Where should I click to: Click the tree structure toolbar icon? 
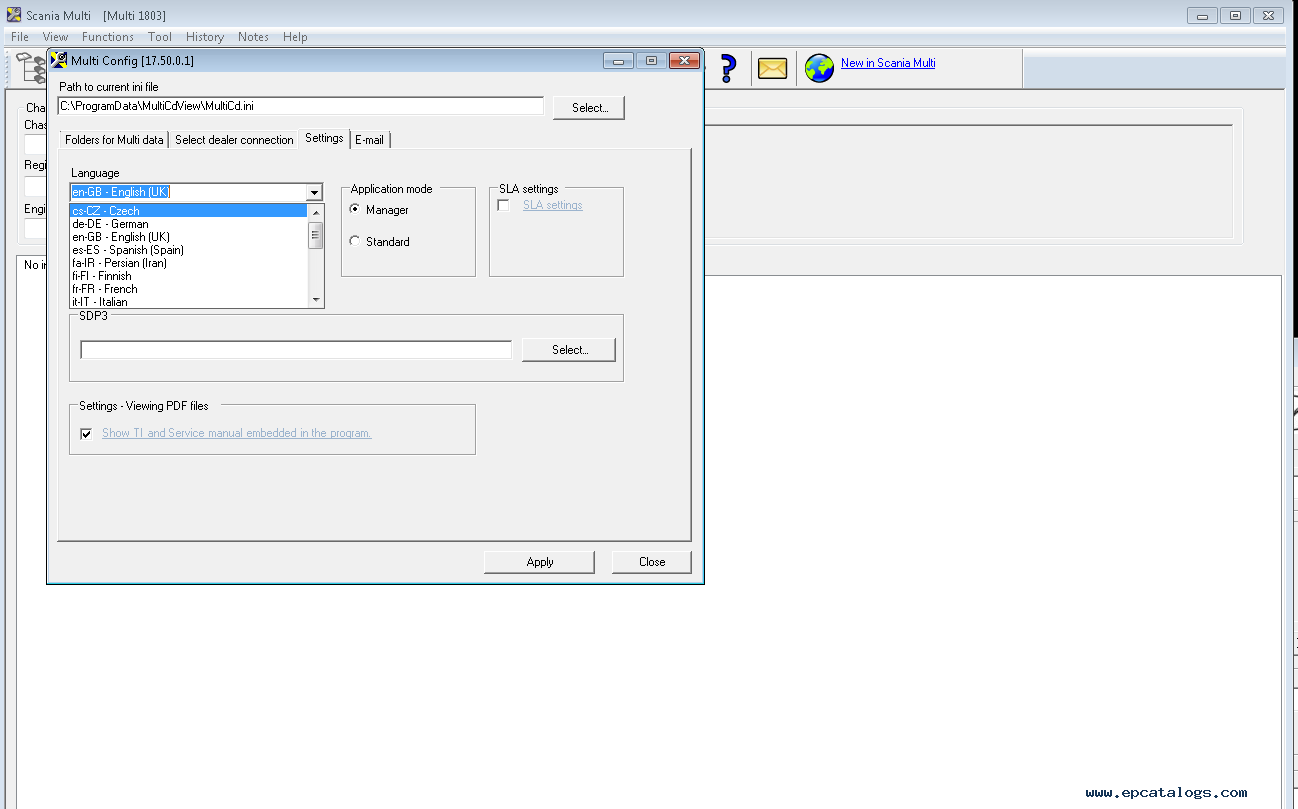(x=31, y=68)
